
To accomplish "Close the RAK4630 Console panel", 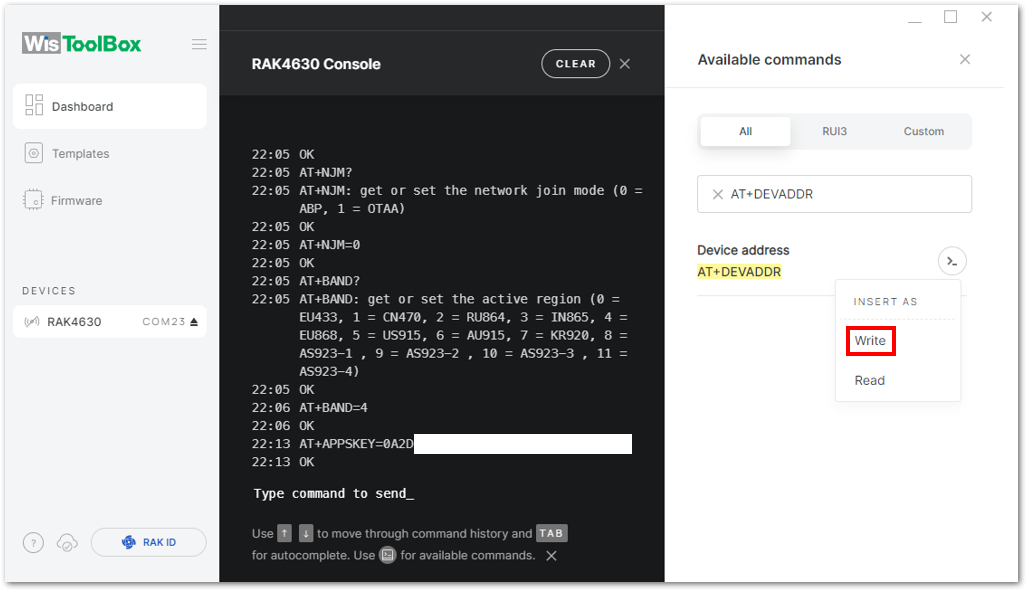I will [x=625, y=64].
